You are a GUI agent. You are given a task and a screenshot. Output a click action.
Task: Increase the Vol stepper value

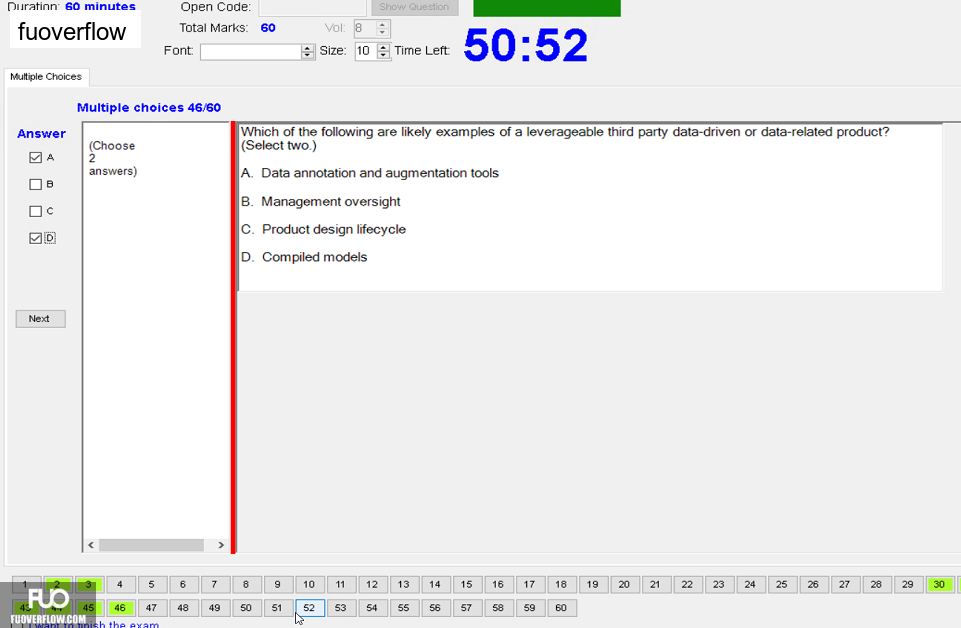[x=382, y=25]
